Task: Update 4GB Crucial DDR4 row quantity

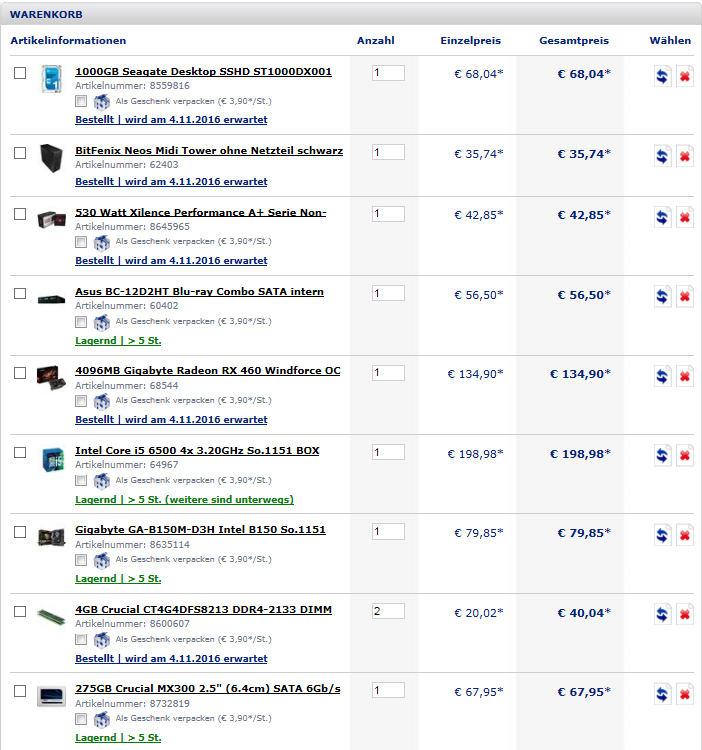Action: click(x=662, y=614)
